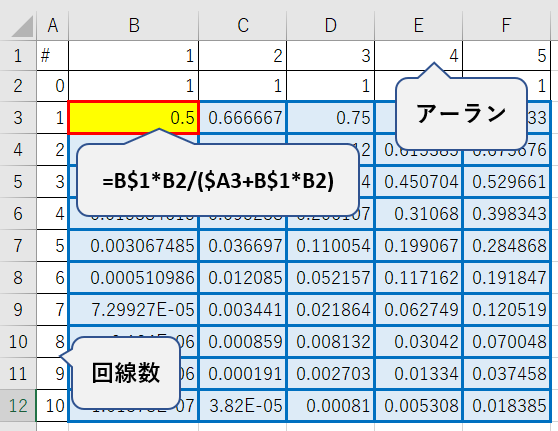Select row 12 header

pos(18,405)
